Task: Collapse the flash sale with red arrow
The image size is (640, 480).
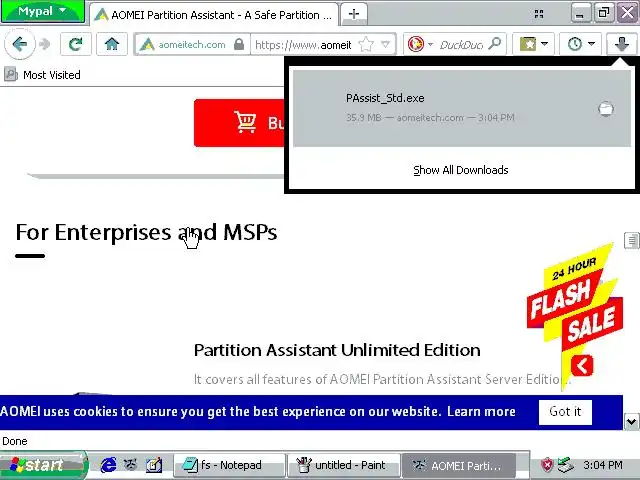Action: click(582, 365)
